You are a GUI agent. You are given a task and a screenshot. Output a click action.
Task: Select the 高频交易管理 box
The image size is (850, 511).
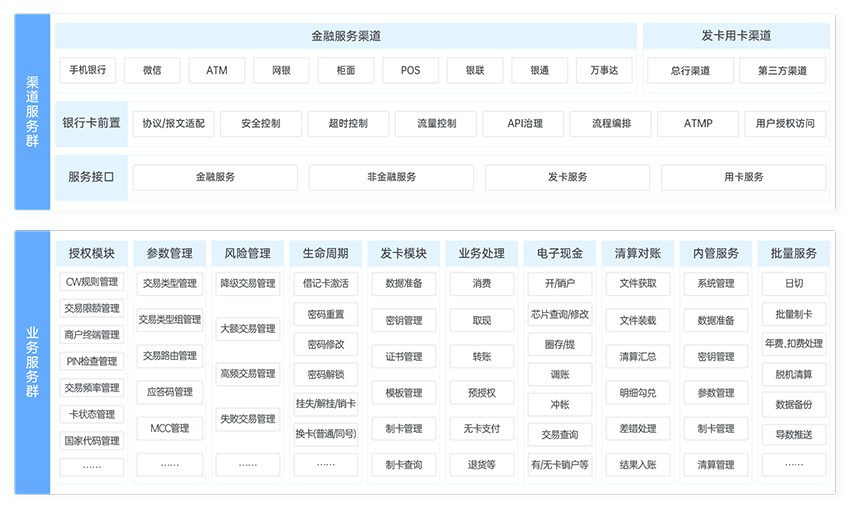(248, 374)
